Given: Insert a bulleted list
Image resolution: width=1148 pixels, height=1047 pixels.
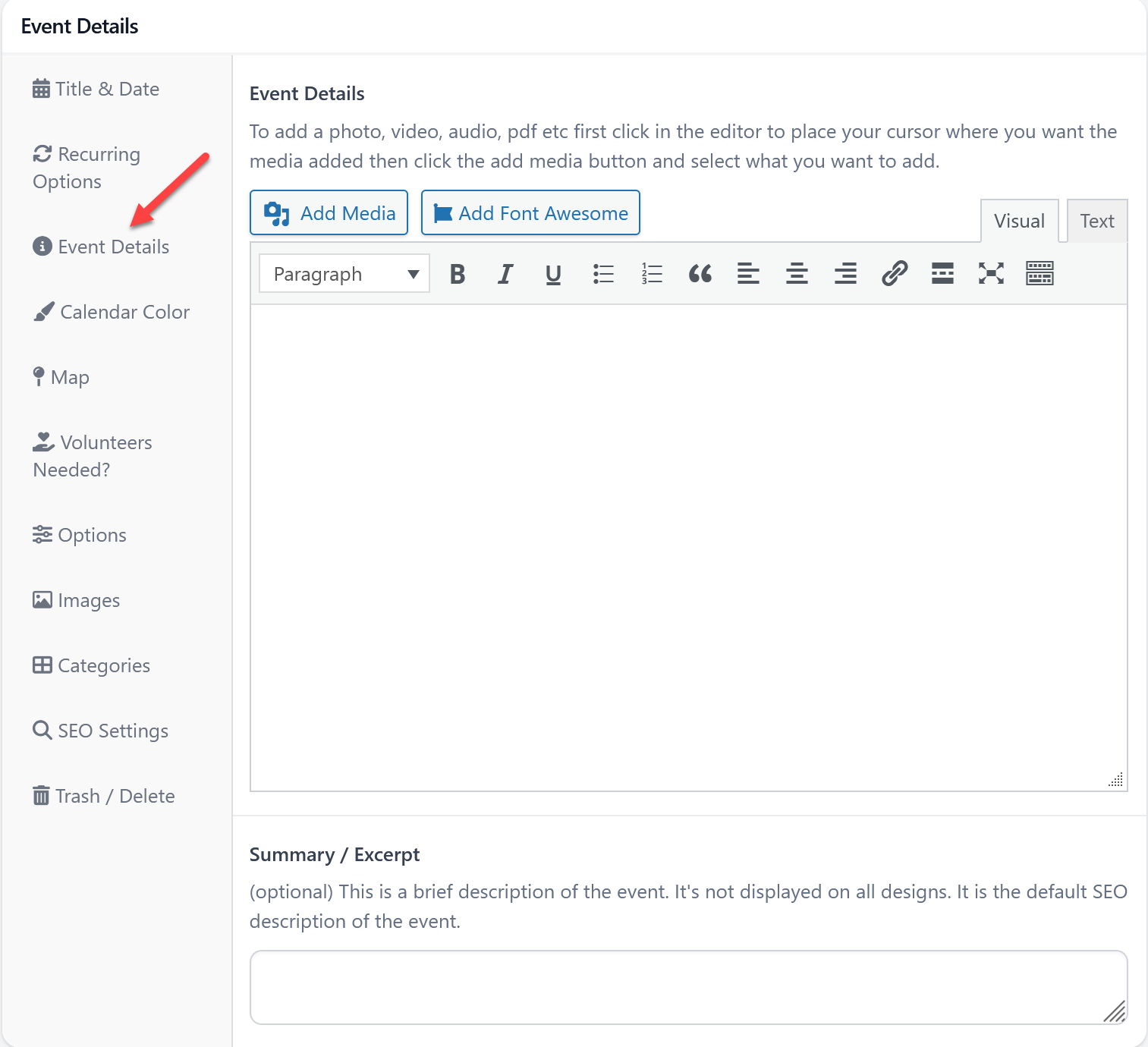Looking at the screenshot, I should [x=603, y=274].
